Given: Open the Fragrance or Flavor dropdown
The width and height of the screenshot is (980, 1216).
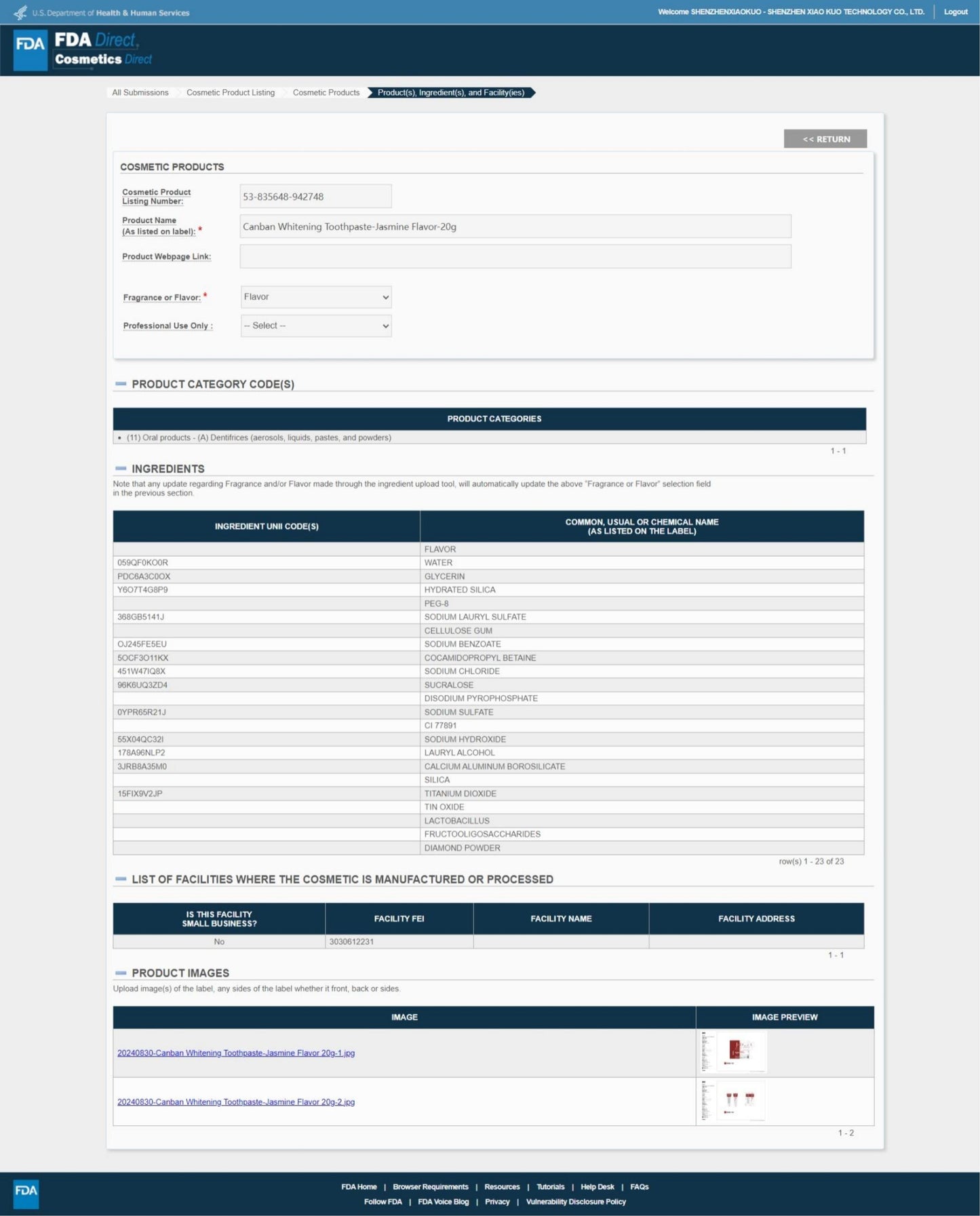Looking at the screenshot, I should (316, 297).
